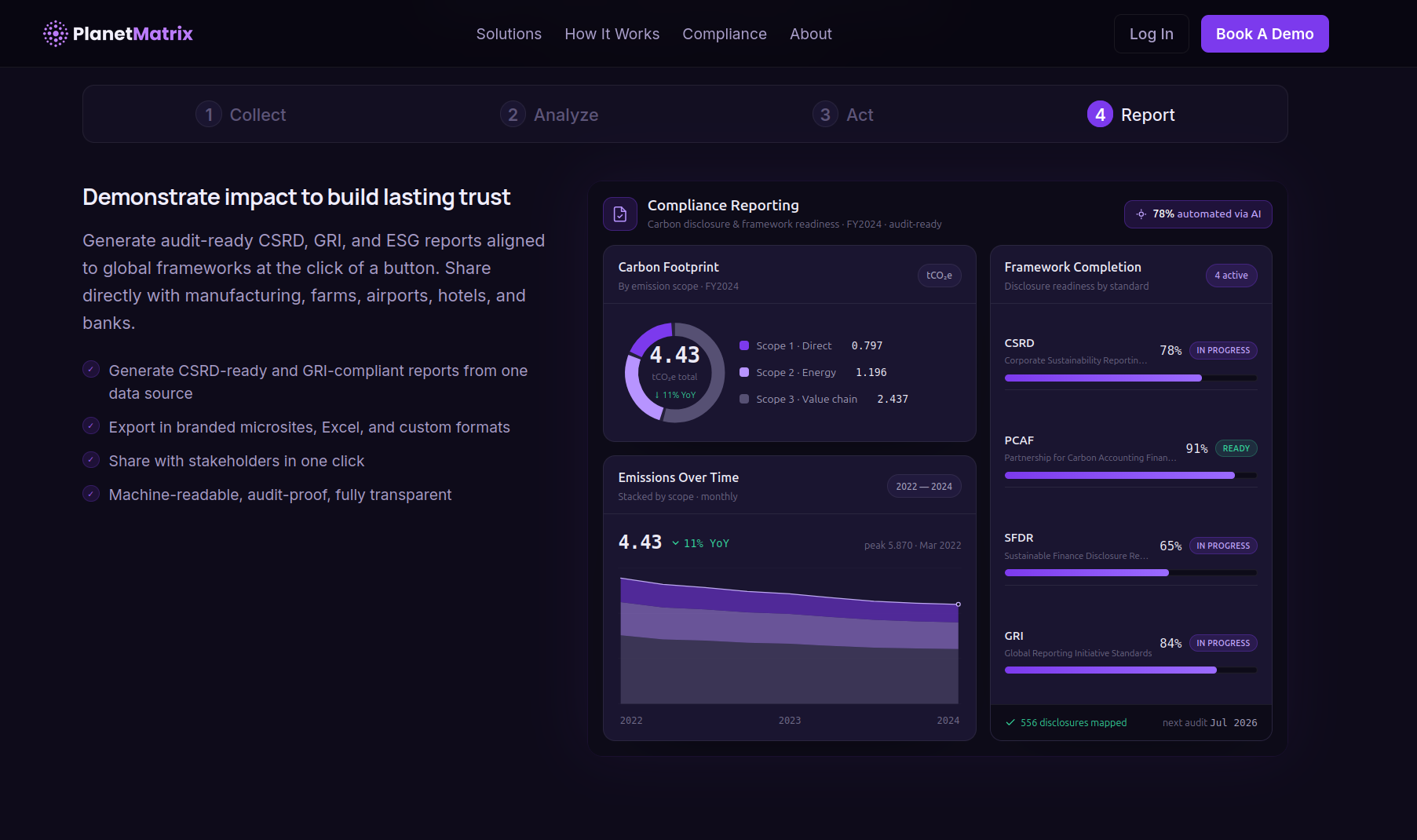The width and height of the screenshot is (1417, 840).
Task: Click the 2022 — 2024 range pill
Action: tap(924, 487)
